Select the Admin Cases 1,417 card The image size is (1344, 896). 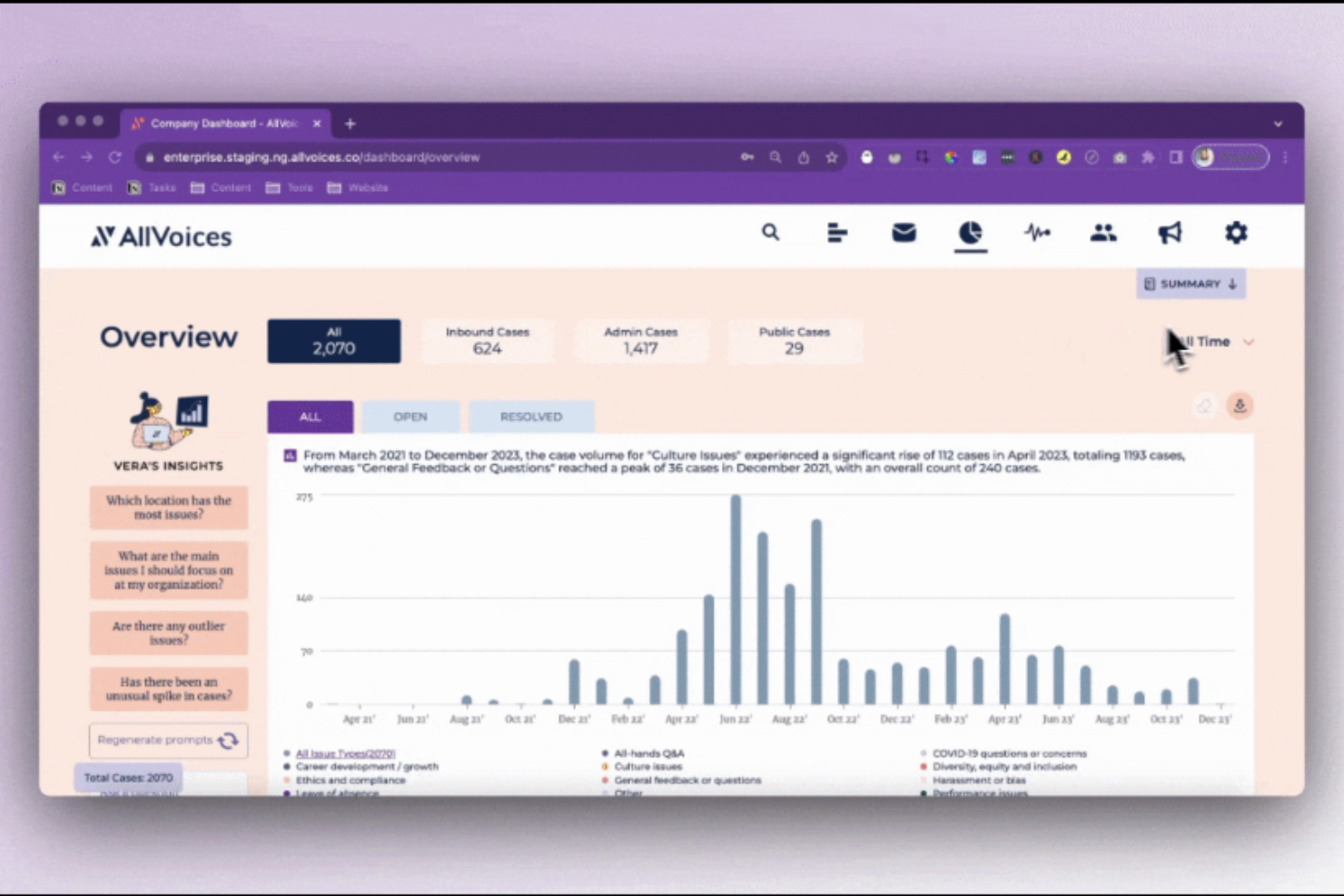tap(641, 340)
